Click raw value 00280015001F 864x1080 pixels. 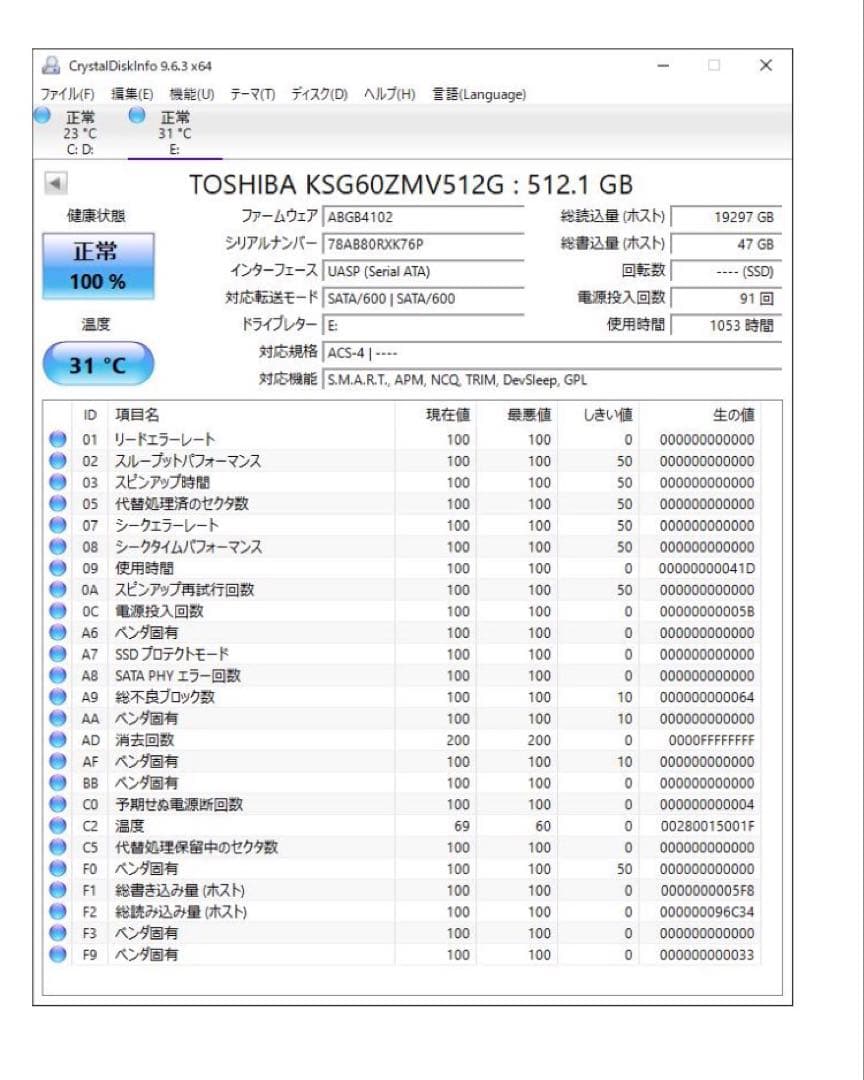point(707,826)
